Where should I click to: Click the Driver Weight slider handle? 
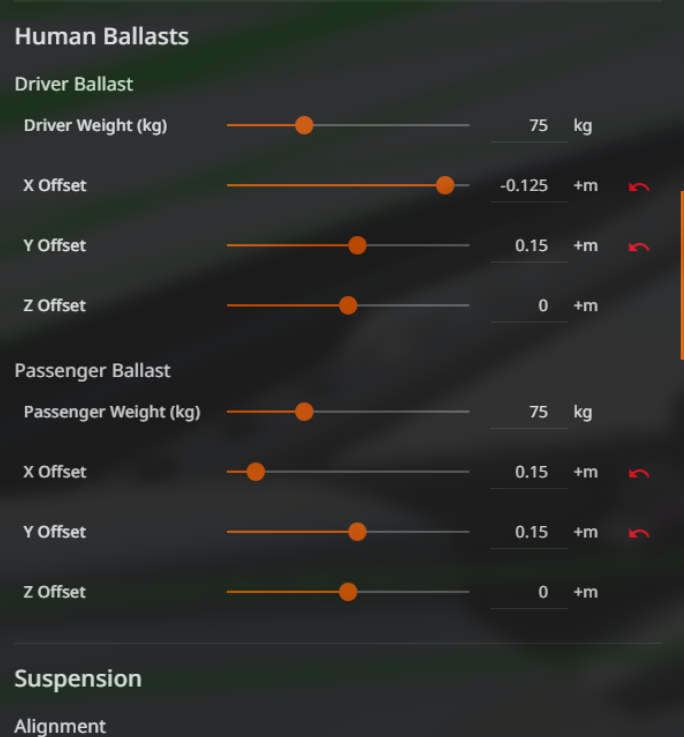(x=304, y=125)
